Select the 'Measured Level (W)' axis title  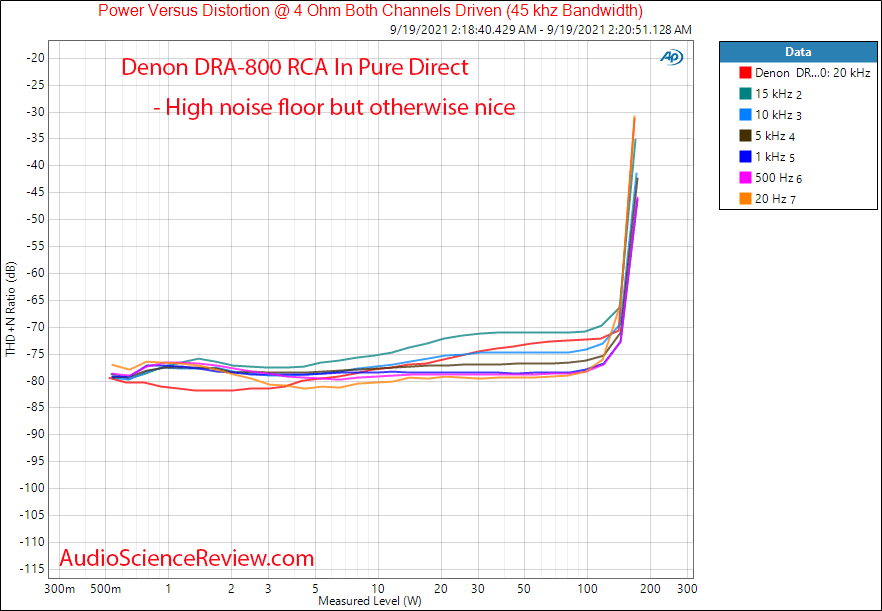coord(370,601)
